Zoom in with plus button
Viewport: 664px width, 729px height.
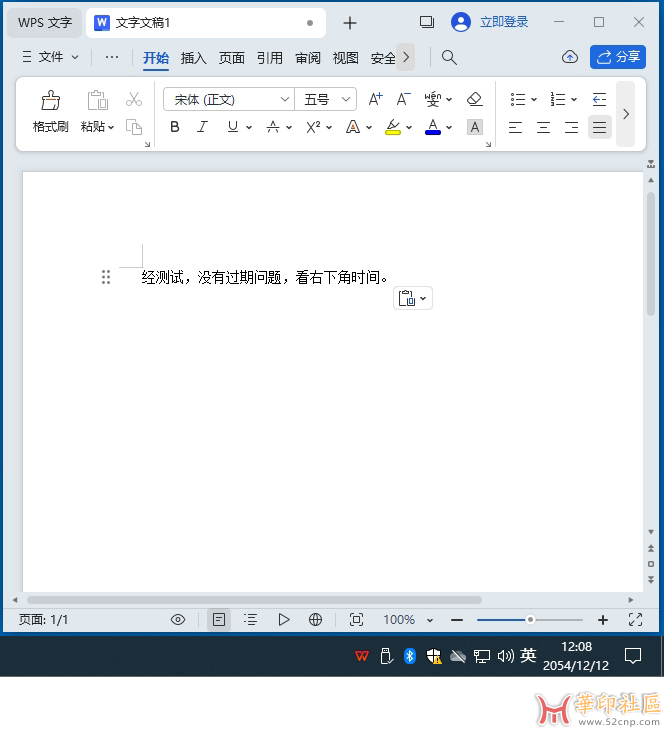(603, 620)
